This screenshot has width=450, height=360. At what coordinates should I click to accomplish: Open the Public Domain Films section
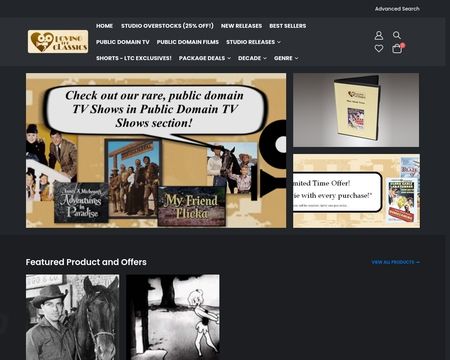[x=188, y=42]
